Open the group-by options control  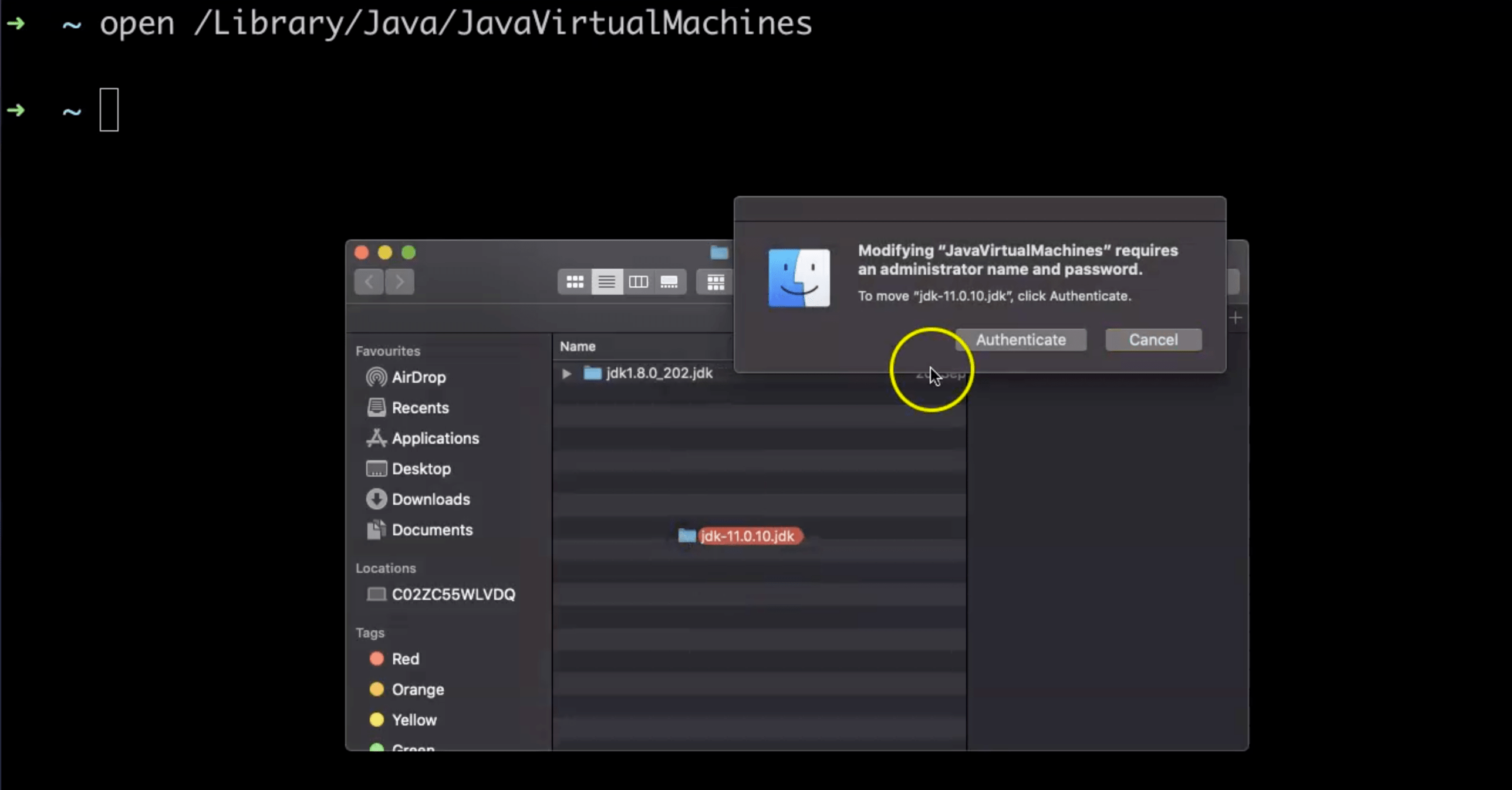point(716,282)
